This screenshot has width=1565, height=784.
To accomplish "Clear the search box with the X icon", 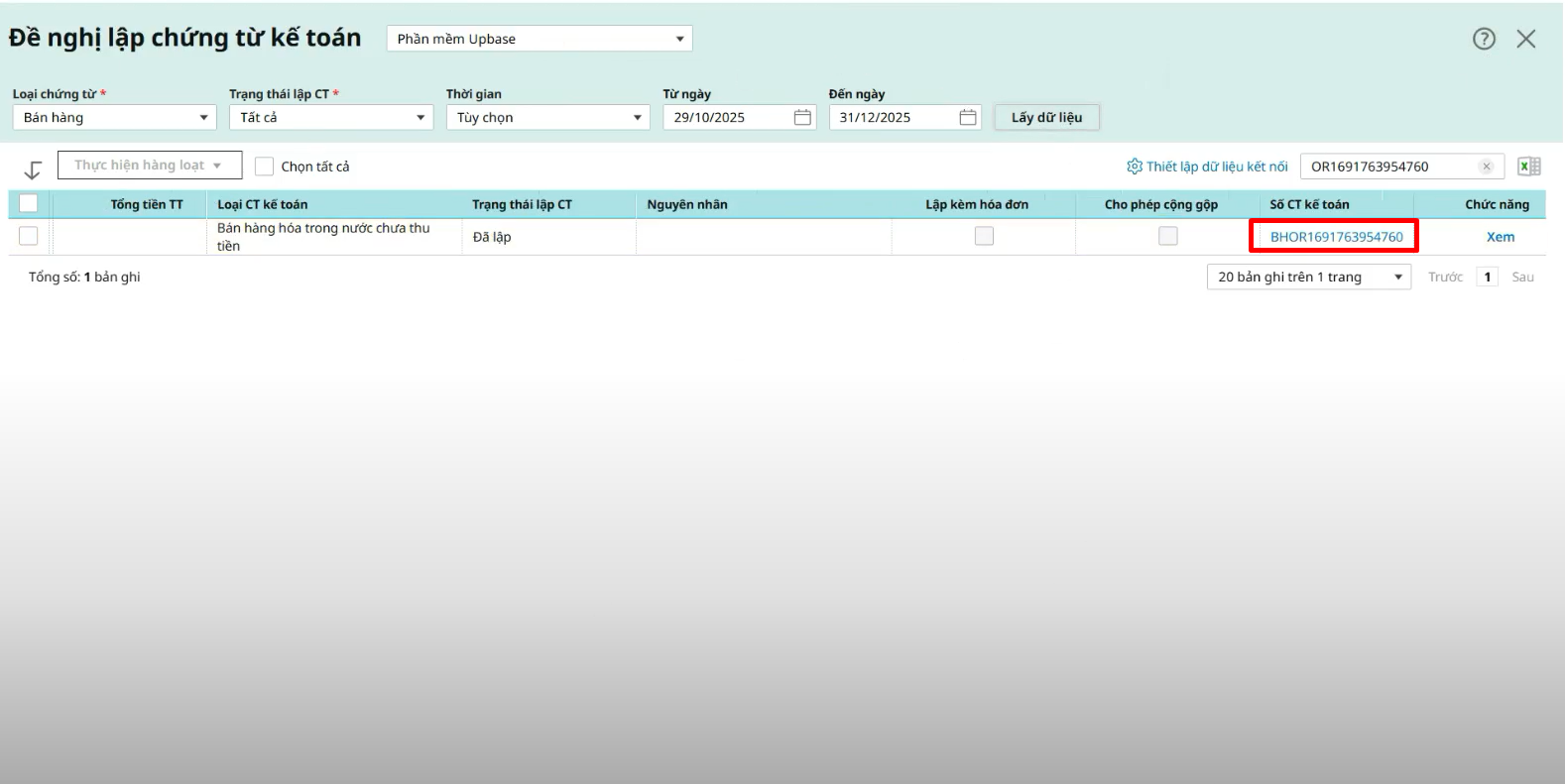I will pyautogui.click(x=1486, y=167).
